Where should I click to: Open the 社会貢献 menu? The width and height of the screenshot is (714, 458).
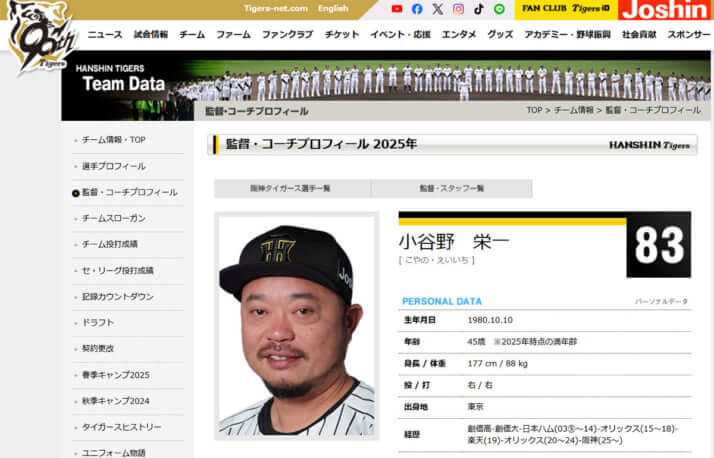point(639,35)
